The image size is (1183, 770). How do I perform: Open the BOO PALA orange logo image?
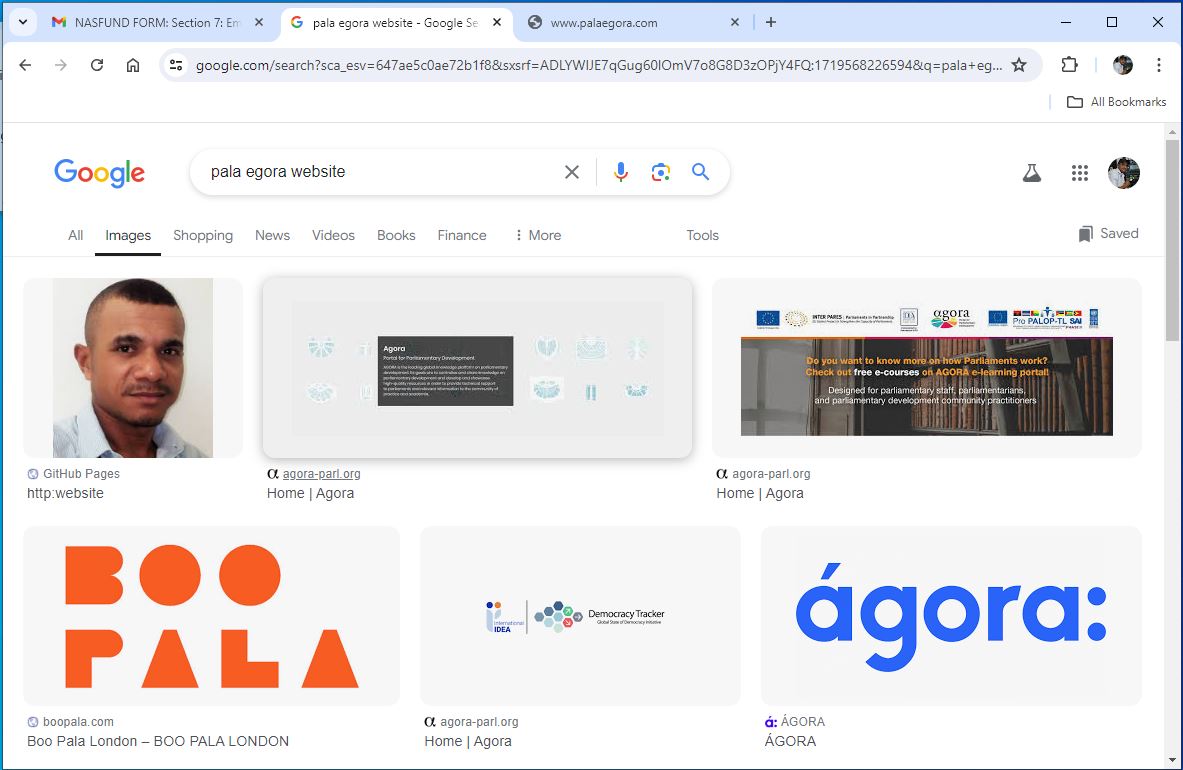click(x=211, y=615)
